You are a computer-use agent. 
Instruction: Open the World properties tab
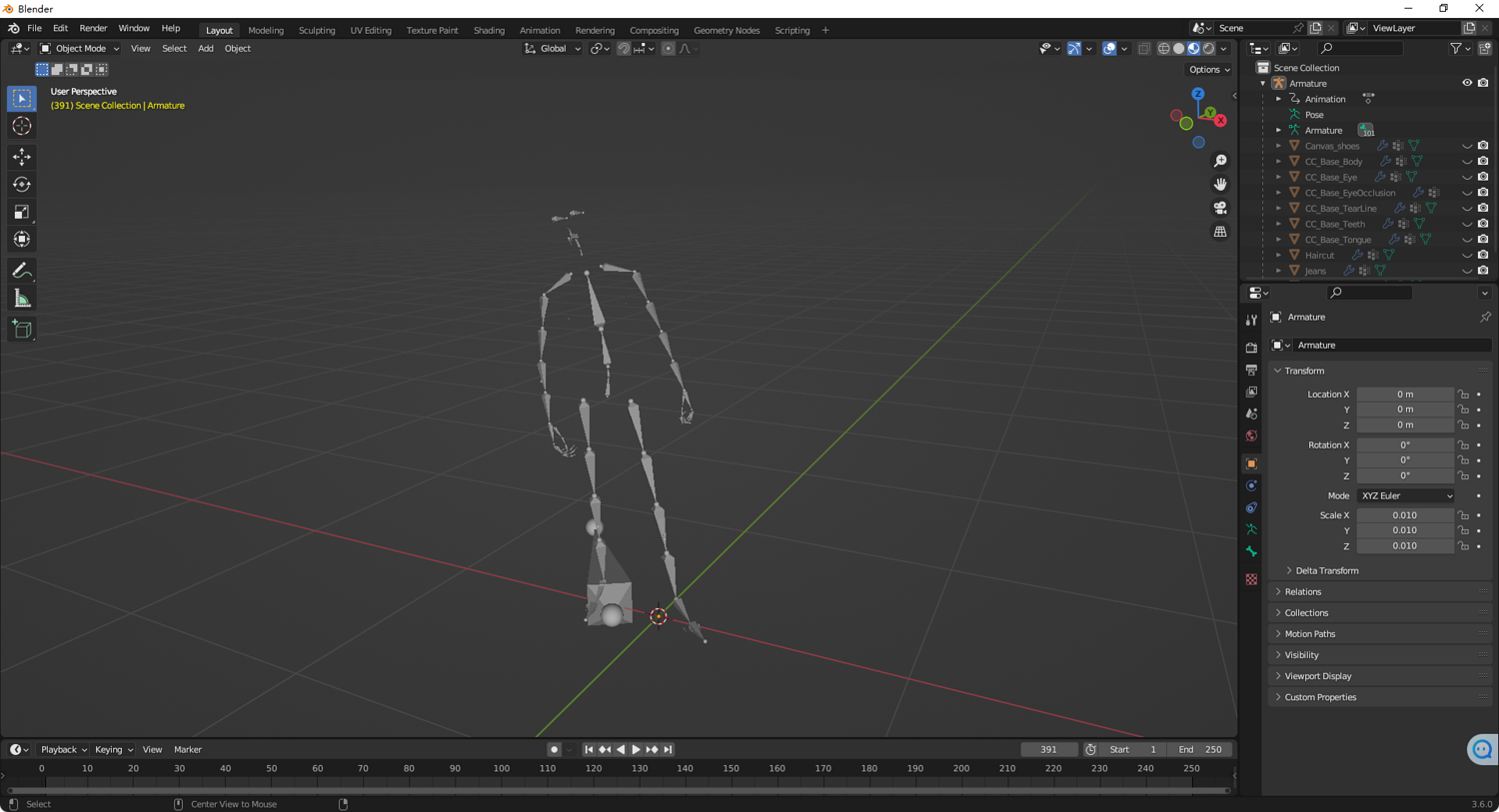click(x=1251, y=435)
